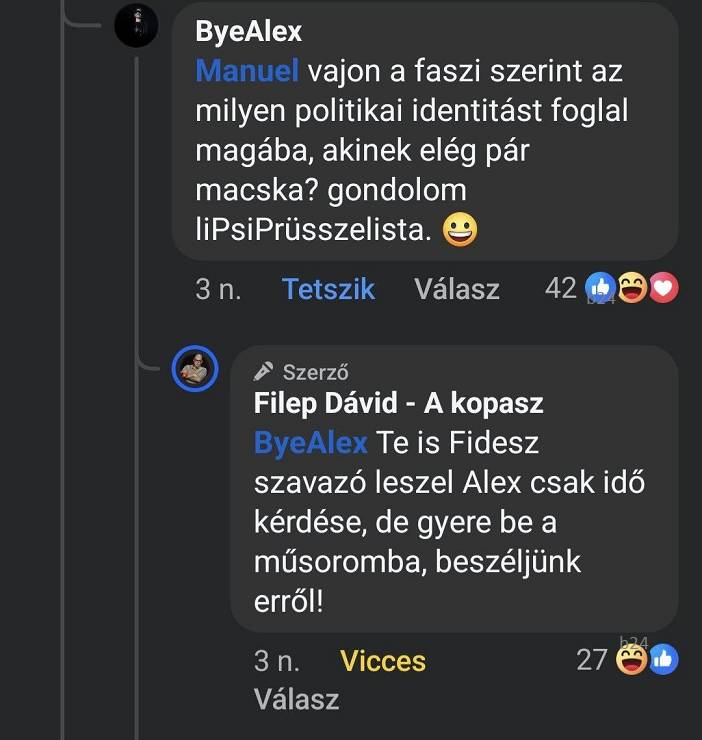Click the 42 reactions count
This screenshot has width=702, height=740.
click(x=561, y=288)
